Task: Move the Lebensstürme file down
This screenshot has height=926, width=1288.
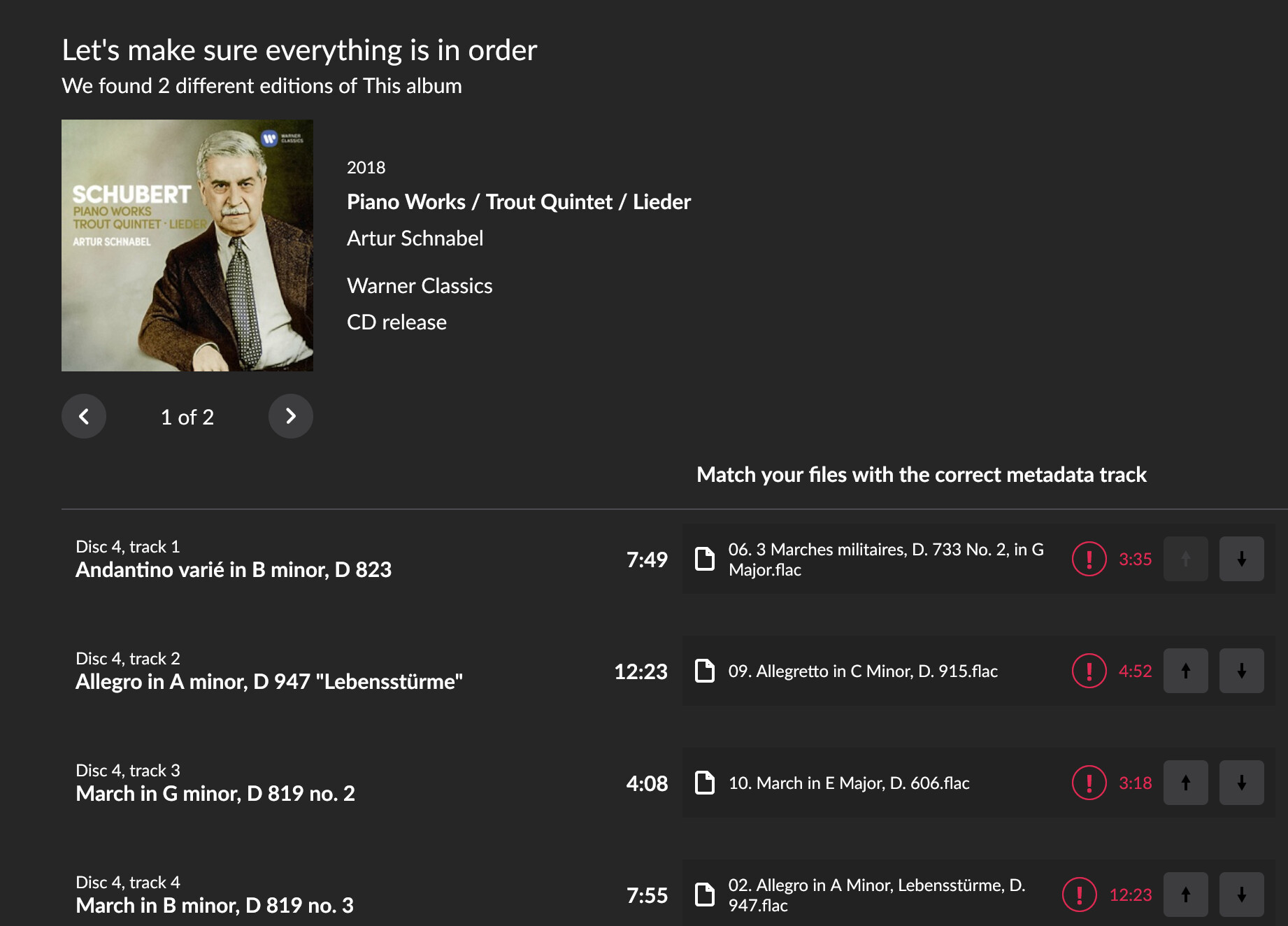Action: 1241,895
